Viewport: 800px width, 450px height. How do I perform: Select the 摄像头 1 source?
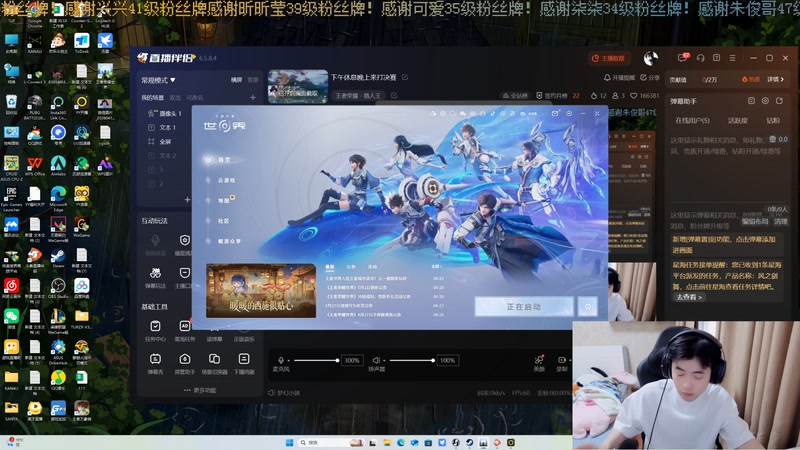click(166, 113)
